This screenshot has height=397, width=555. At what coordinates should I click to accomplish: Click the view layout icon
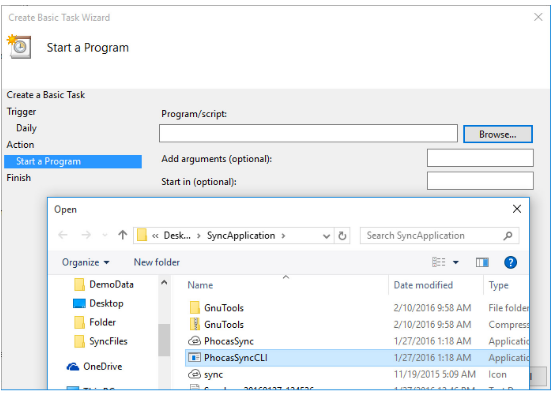[439, 262]
